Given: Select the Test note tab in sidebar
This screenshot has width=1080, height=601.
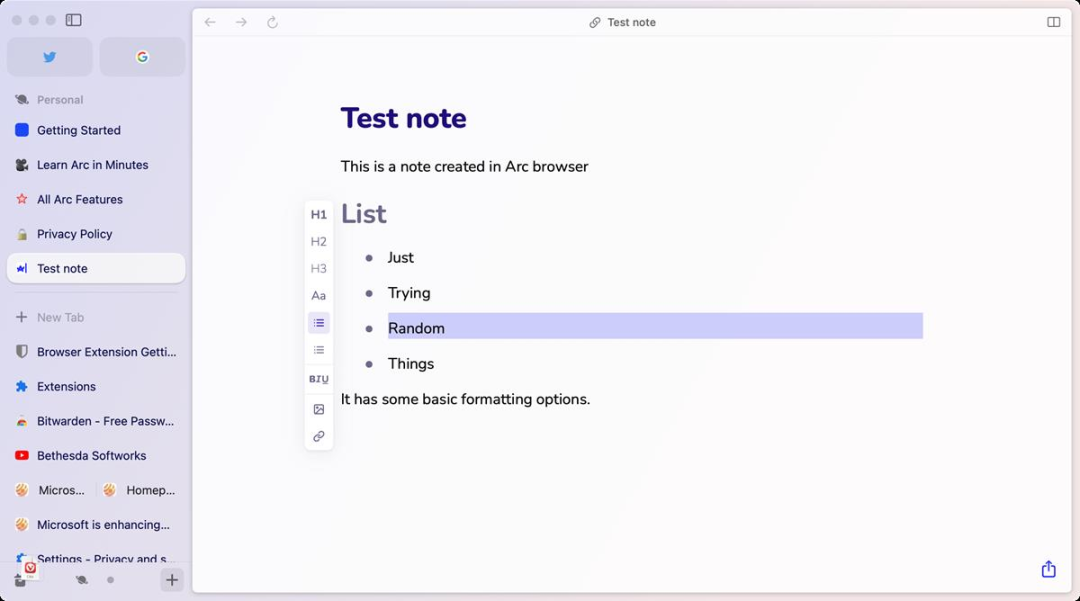Looking at the screenshot, I should click(96, 268).
